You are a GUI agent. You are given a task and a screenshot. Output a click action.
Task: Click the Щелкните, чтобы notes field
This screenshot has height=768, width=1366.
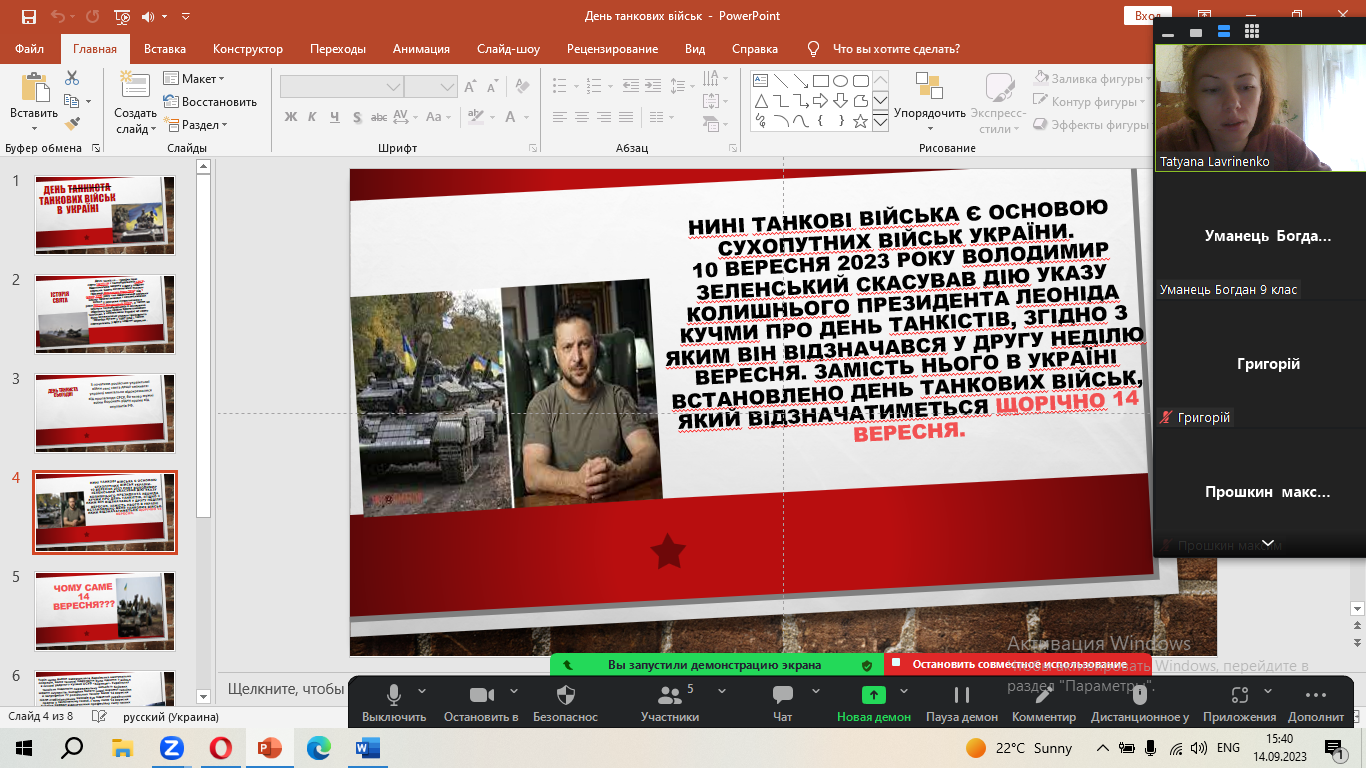(286, 688)
